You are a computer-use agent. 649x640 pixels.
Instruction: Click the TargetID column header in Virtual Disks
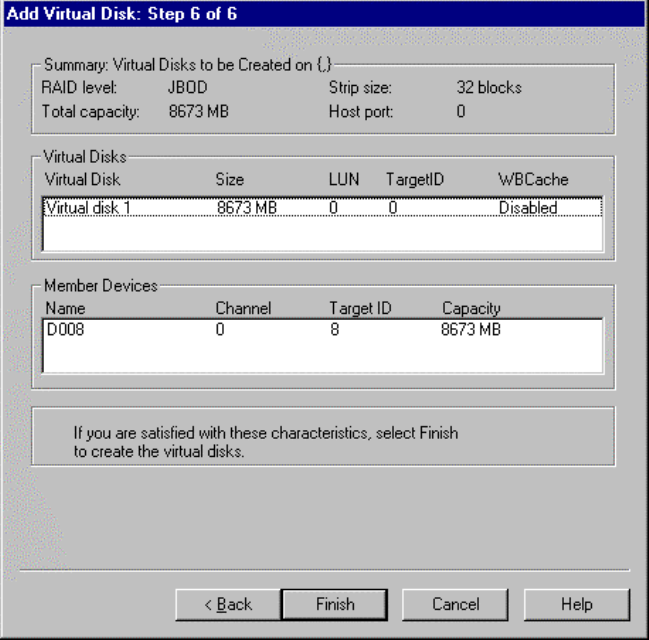414,180
